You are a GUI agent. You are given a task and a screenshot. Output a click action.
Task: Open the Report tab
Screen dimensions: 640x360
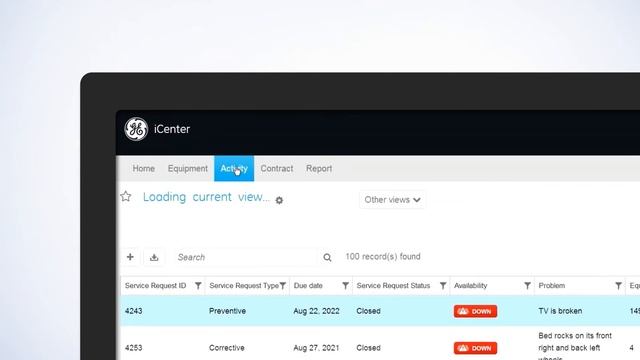319,169
